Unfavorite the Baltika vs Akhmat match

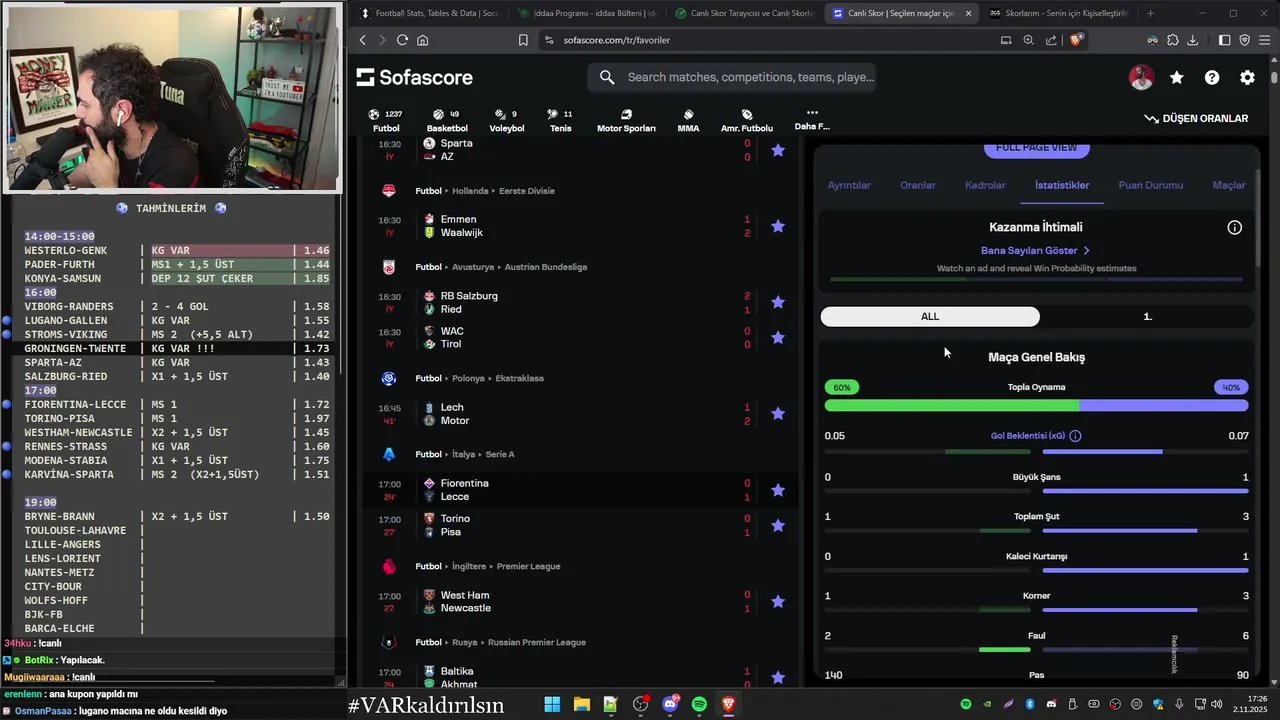pos(778,678)
